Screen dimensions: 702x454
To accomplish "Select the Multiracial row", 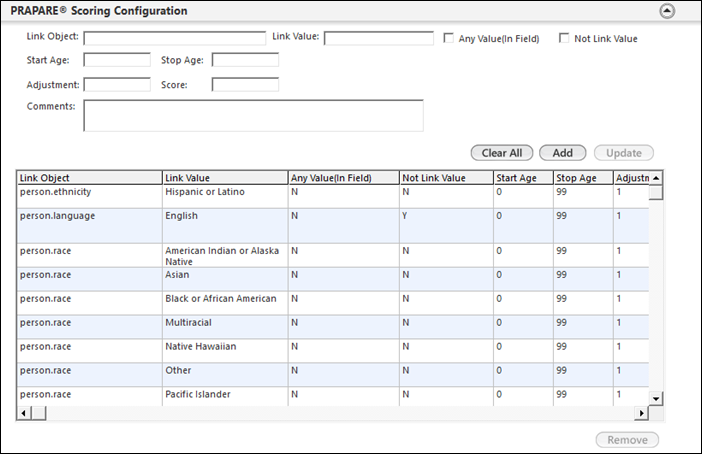I will tap(333, 327).
